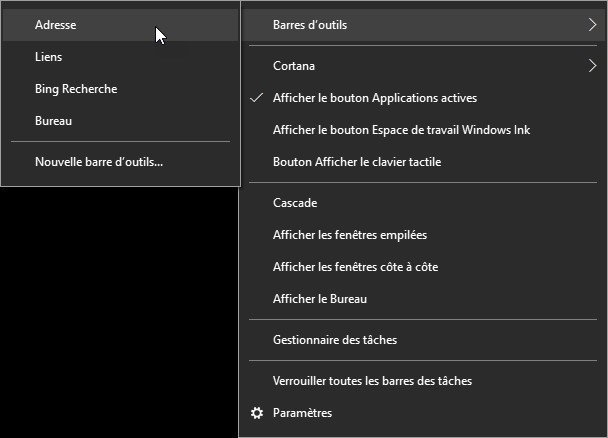
Task: Toggle Verrouiller toutes les barres des tâches
Action: pyautogui.click(x=372, y=381)
